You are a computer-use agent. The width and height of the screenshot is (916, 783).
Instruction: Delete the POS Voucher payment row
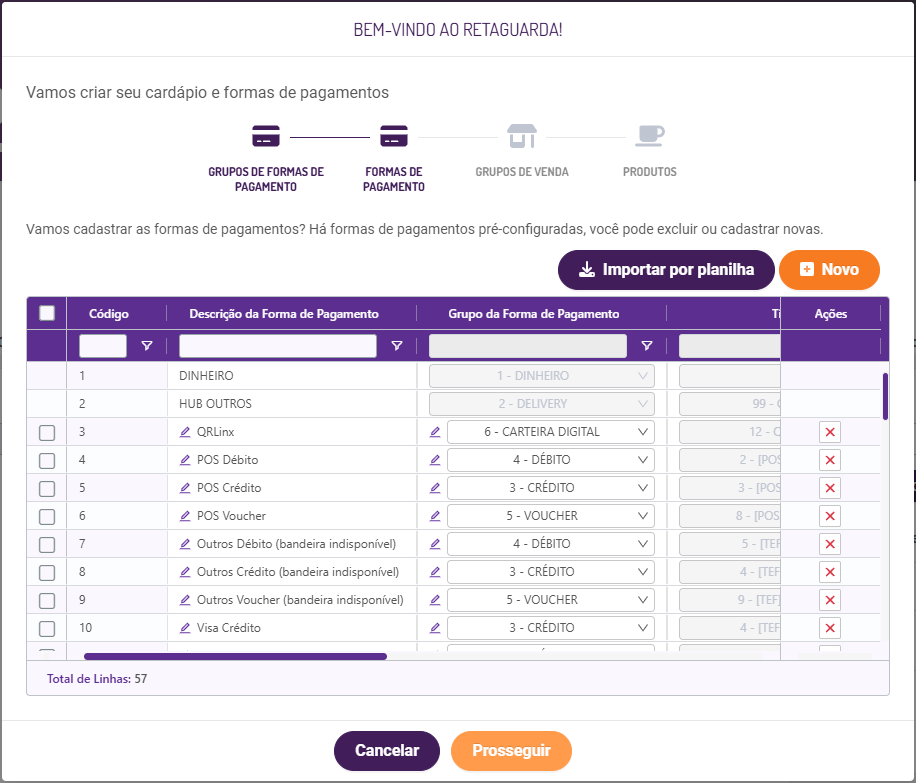[x=830, y=516]
